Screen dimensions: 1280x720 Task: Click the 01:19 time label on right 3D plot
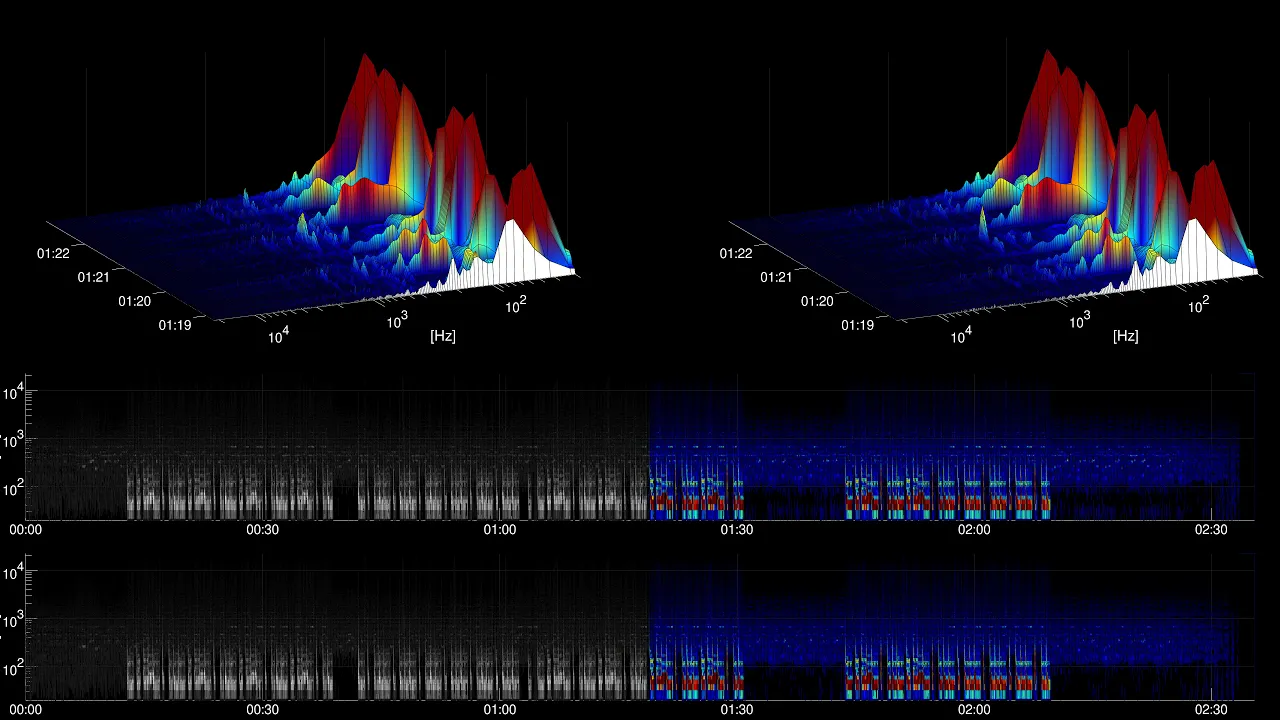856,325
